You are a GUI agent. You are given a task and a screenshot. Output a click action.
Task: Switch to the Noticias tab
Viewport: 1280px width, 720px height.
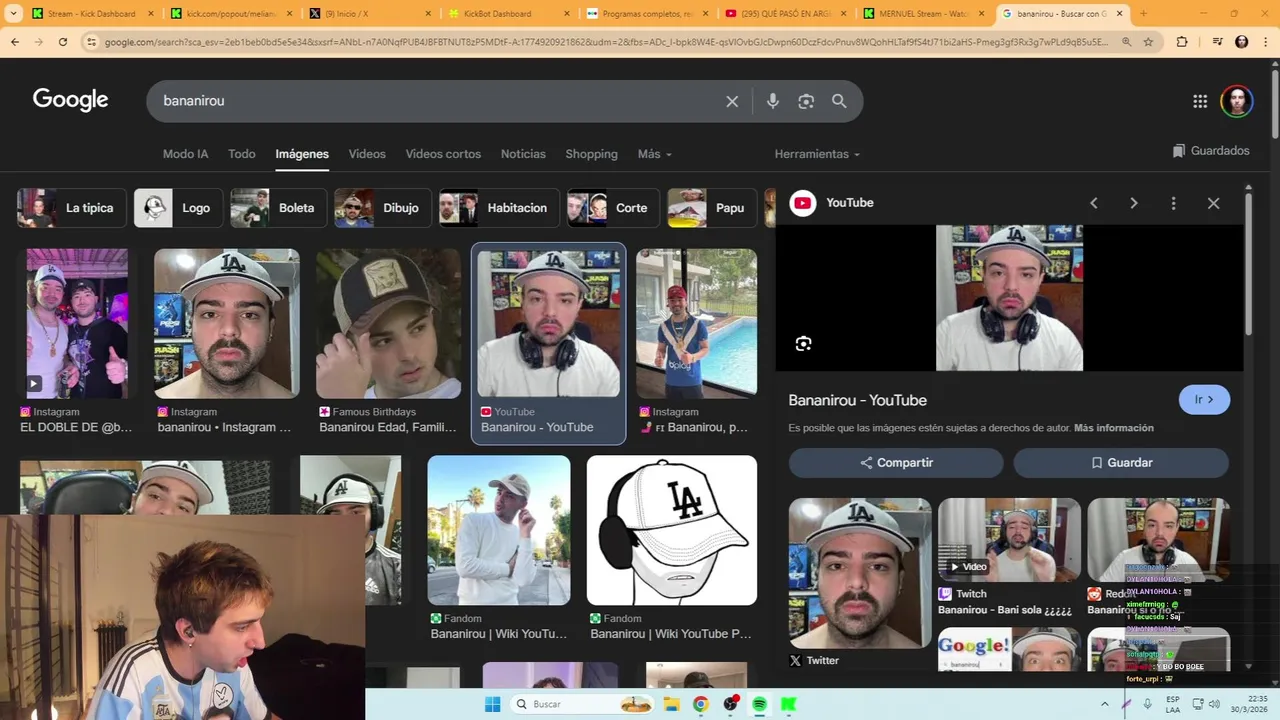pyautogui.click(x=523, y=154)
